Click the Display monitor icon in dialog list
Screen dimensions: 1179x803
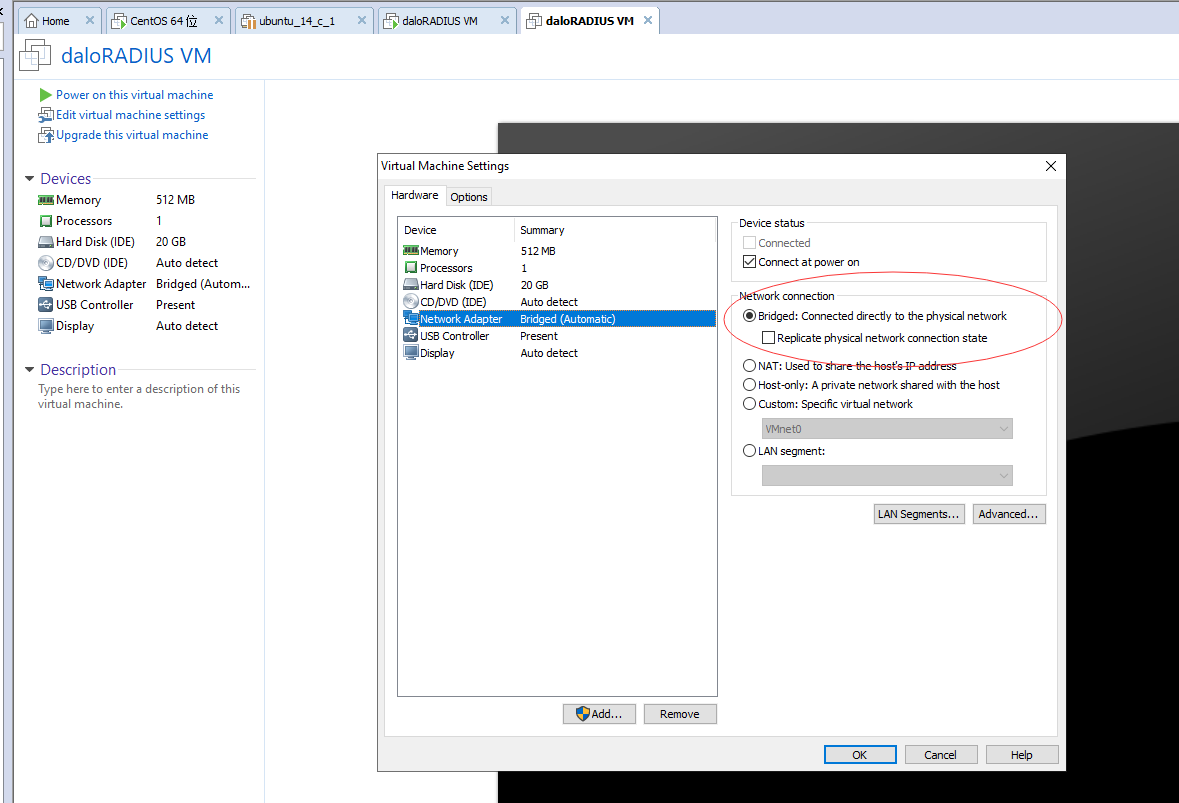[x=410, y=353]
